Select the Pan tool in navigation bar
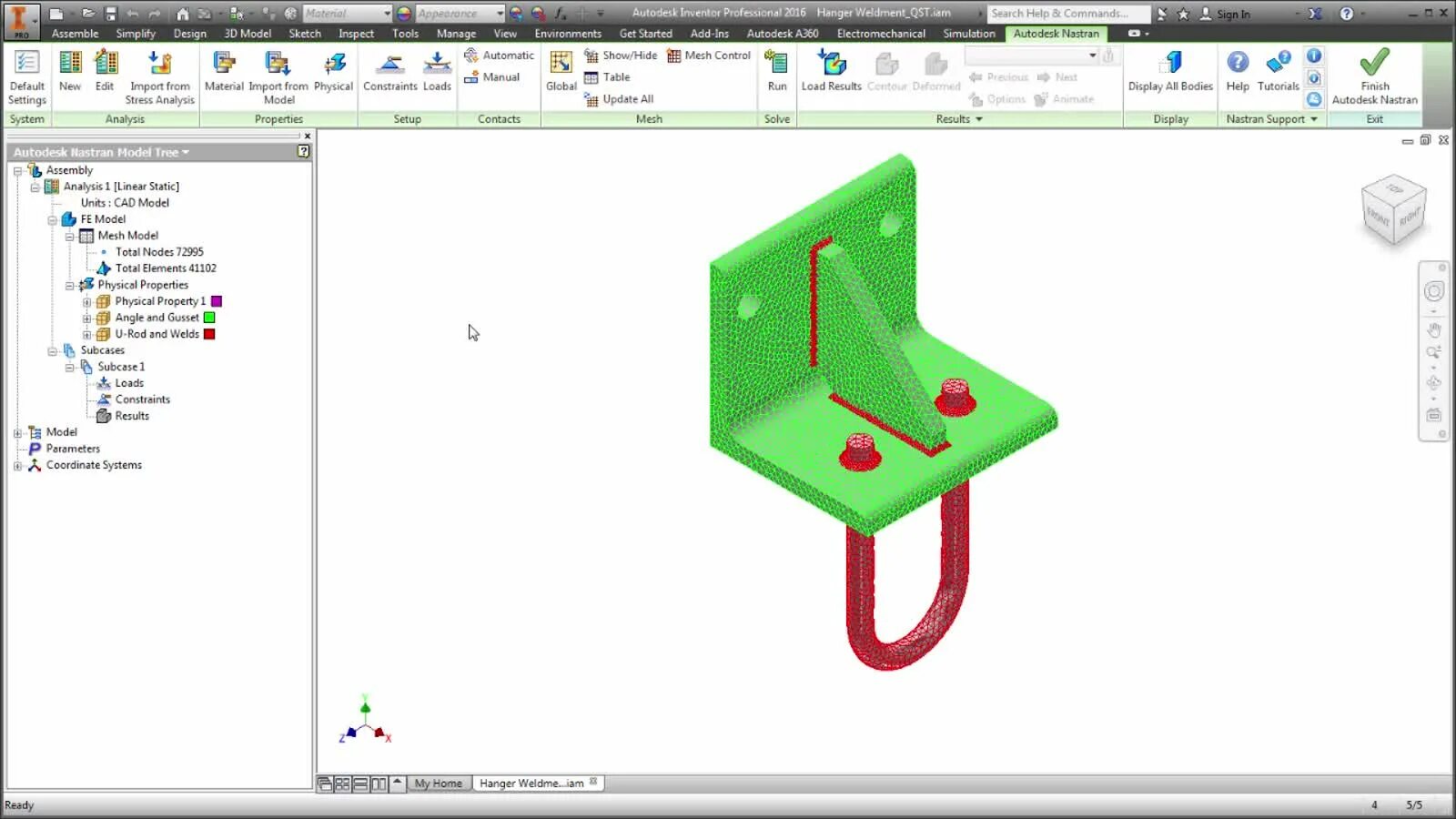This screenshot has width=1456, height=819. (1434, 329)
